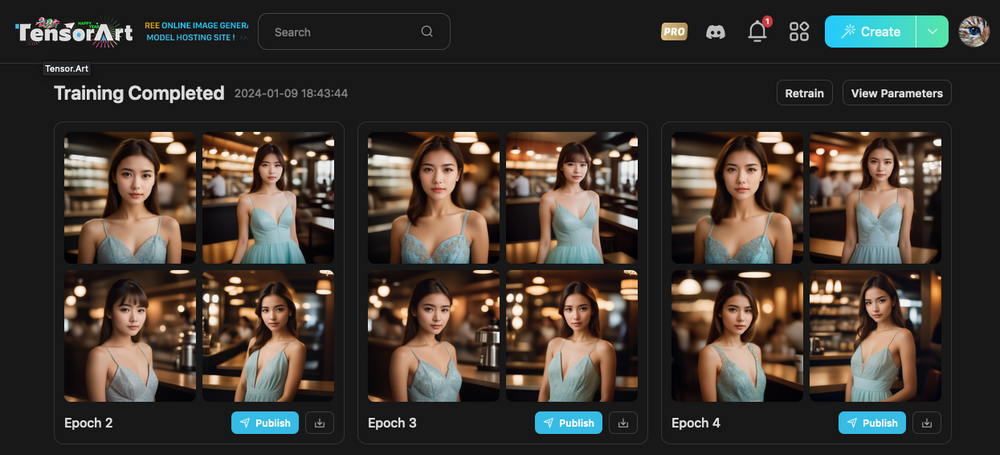Open the notifications bell

[757, 32]
